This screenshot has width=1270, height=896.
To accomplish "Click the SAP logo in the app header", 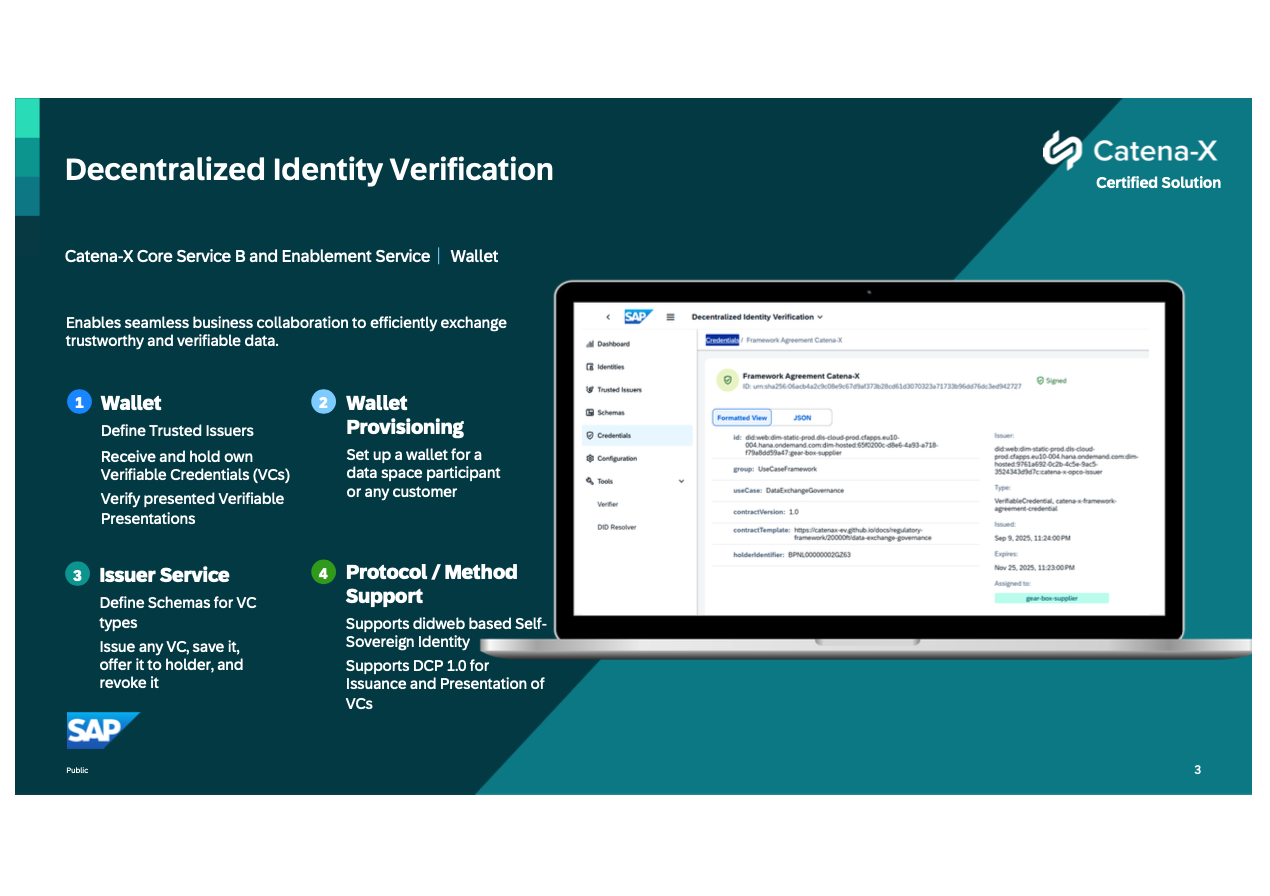I will 638,317.
